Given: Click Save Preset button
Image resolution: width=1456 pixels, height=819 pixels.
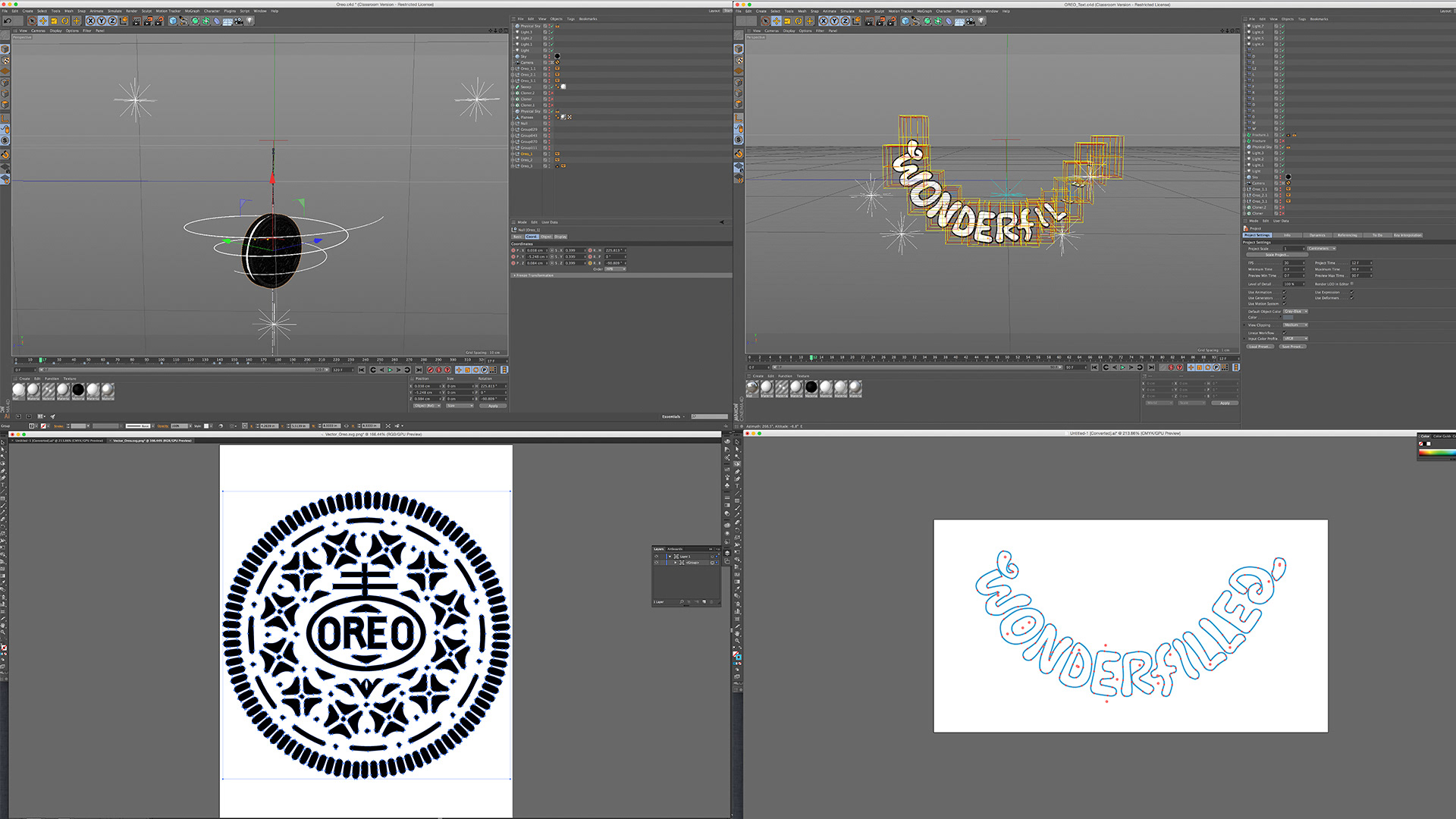Looking at the screenshot, I should (1292, 347).
